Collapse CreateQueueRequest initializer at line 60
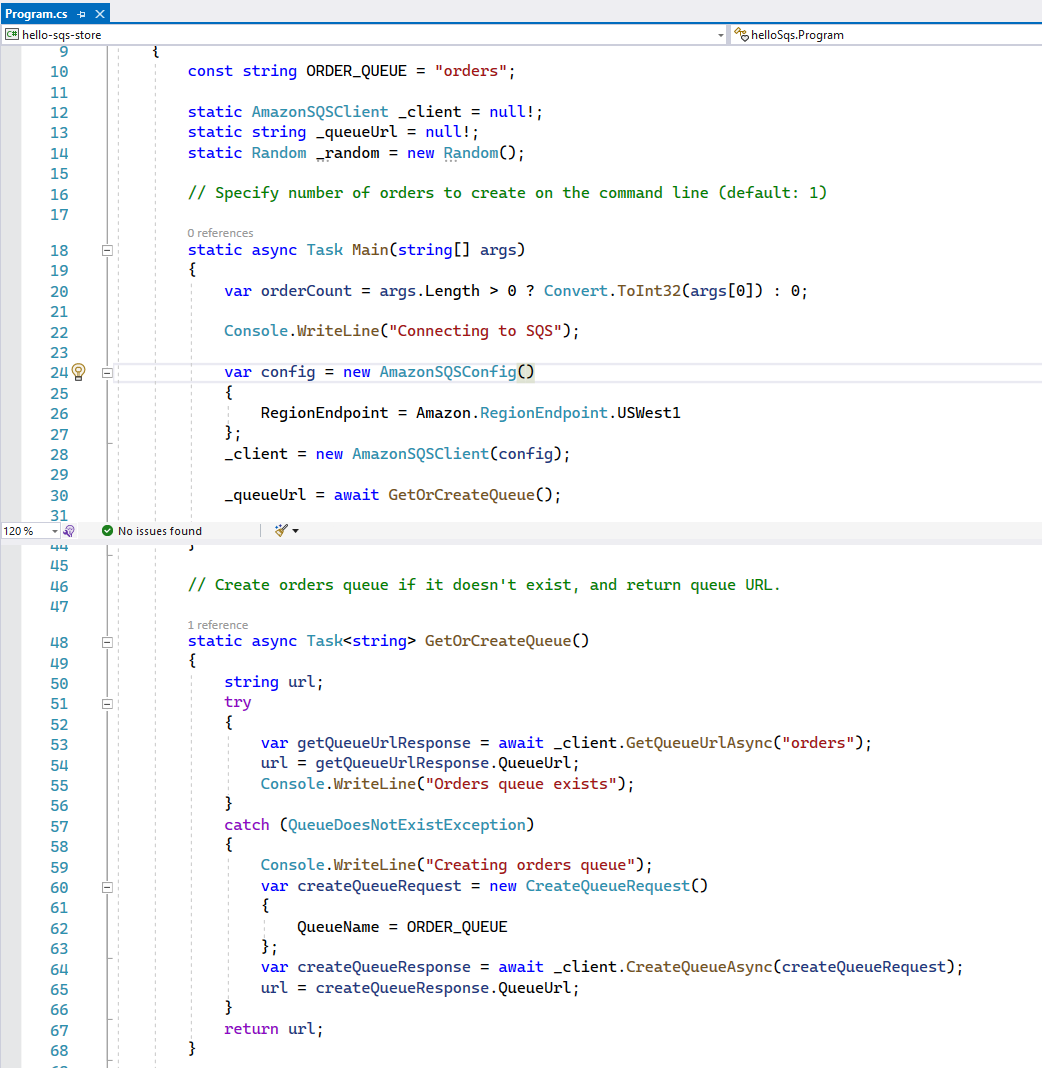 pyautogui.click(x=107, y=888)
